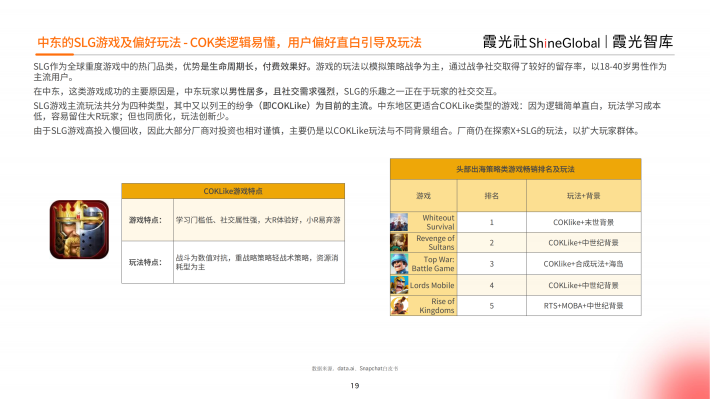Click the Lords Mobile game icon

[x=399, y=285]
